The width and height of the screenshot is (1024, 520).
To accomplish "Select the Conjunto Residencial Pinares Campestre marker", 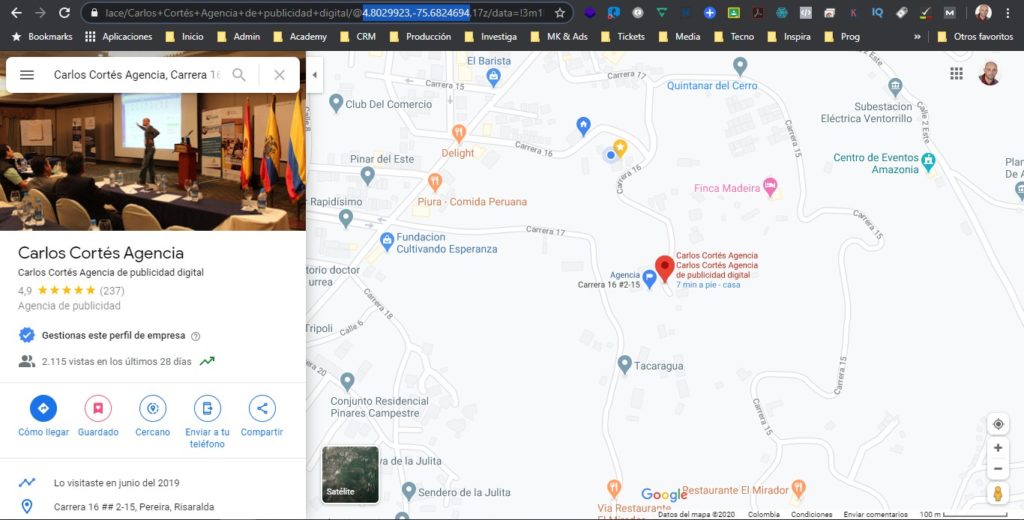I will point(347,382).
